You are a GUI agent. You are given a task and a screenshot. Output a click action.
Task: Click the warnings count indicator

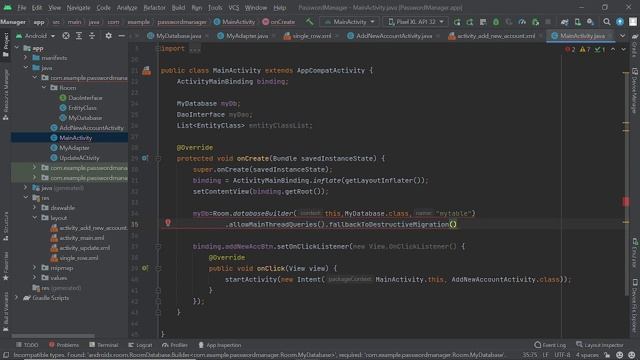tap(585, 49)
